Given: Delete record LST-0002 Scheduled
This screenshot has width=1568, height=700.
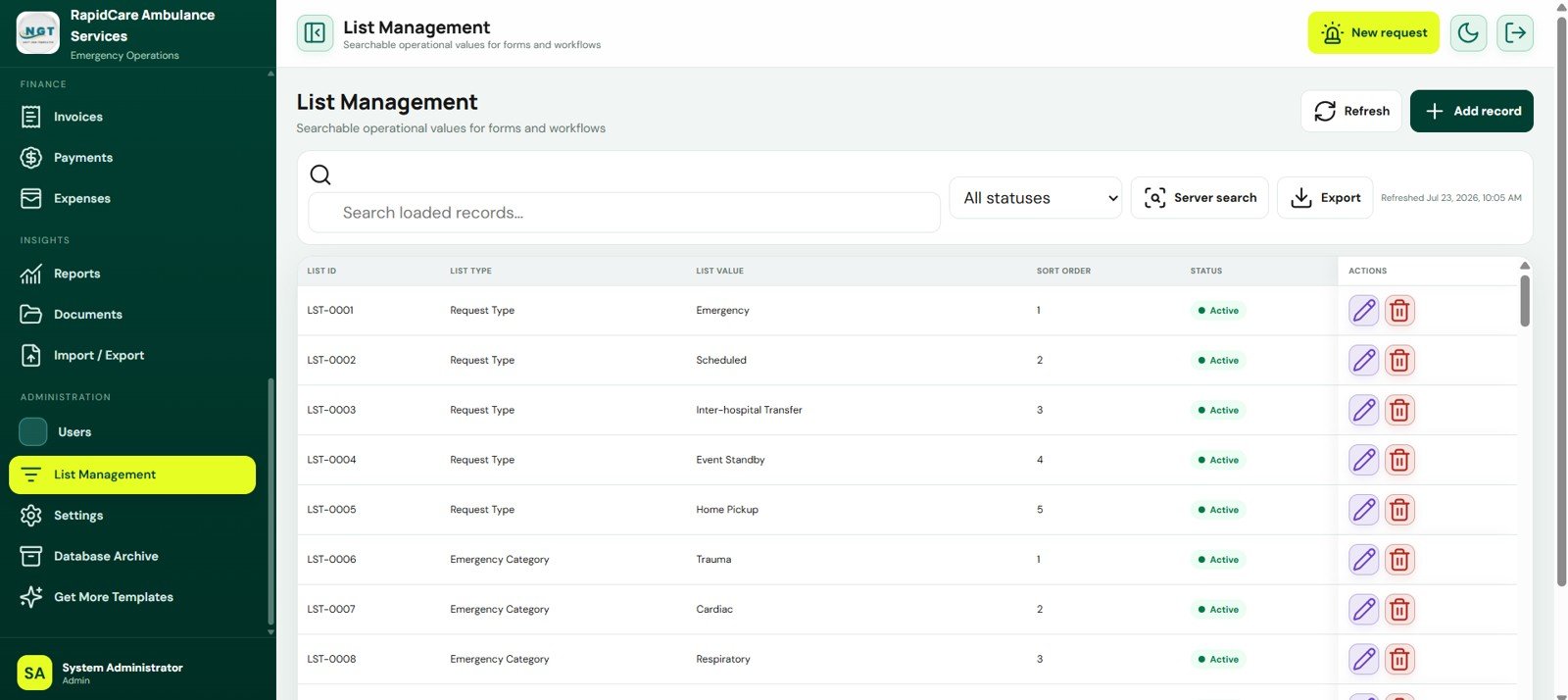Looking at the screenshot, I should tap(1399, 361).
